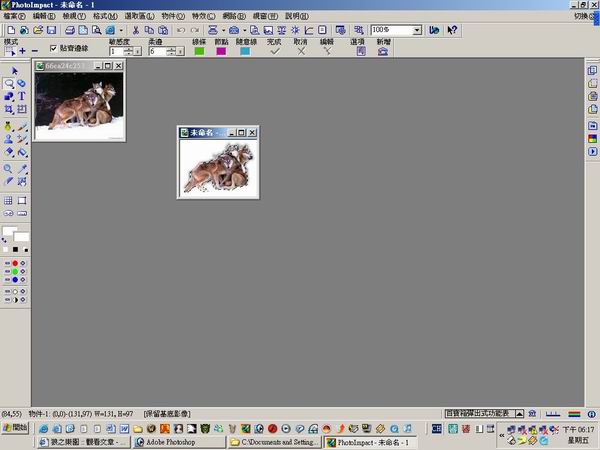Click the Print icon in toolbar
Viewport: 600px width, 450px height.
coord(70,30)
